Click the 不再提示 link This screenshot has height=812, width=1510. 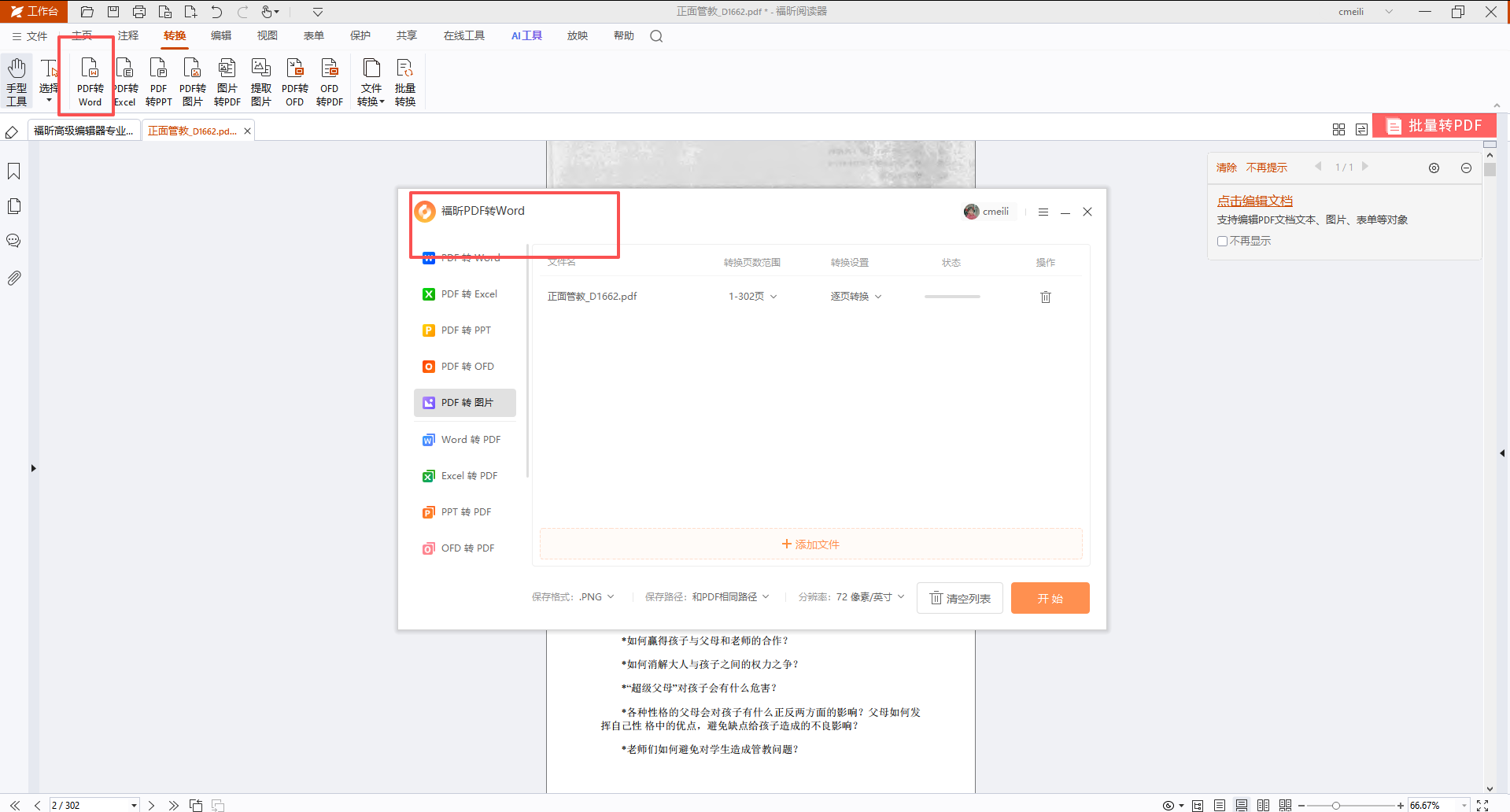(1267, 168)
